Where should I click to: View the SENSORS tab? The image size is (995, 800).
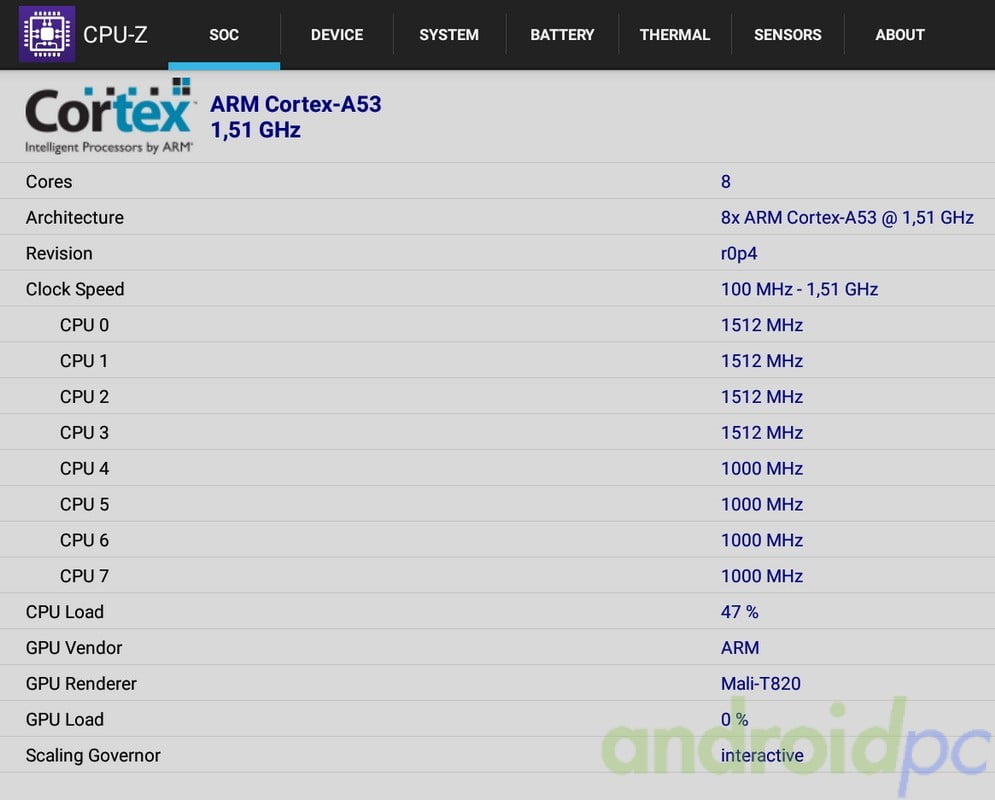(x=787, y=35)
